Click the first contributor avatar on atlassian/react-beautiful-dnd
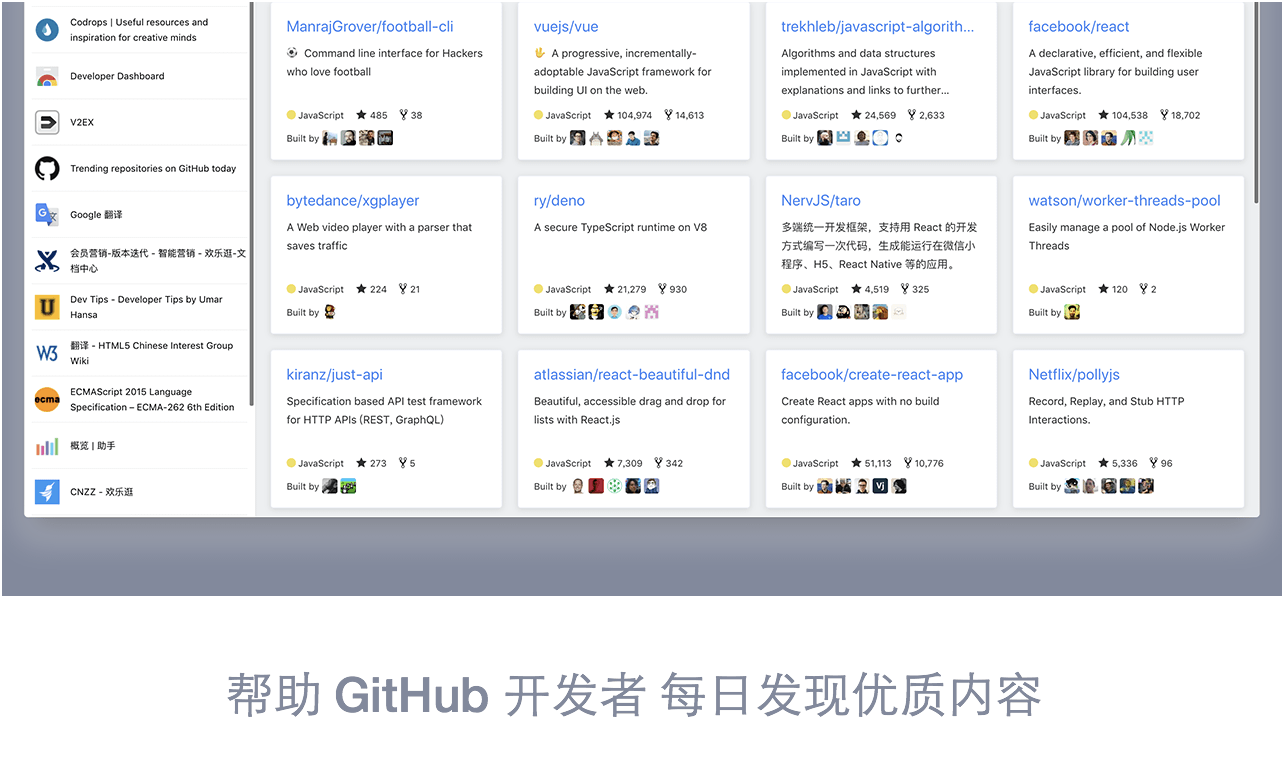This screenshot has height=772, width=1286. tap(577, 486)
